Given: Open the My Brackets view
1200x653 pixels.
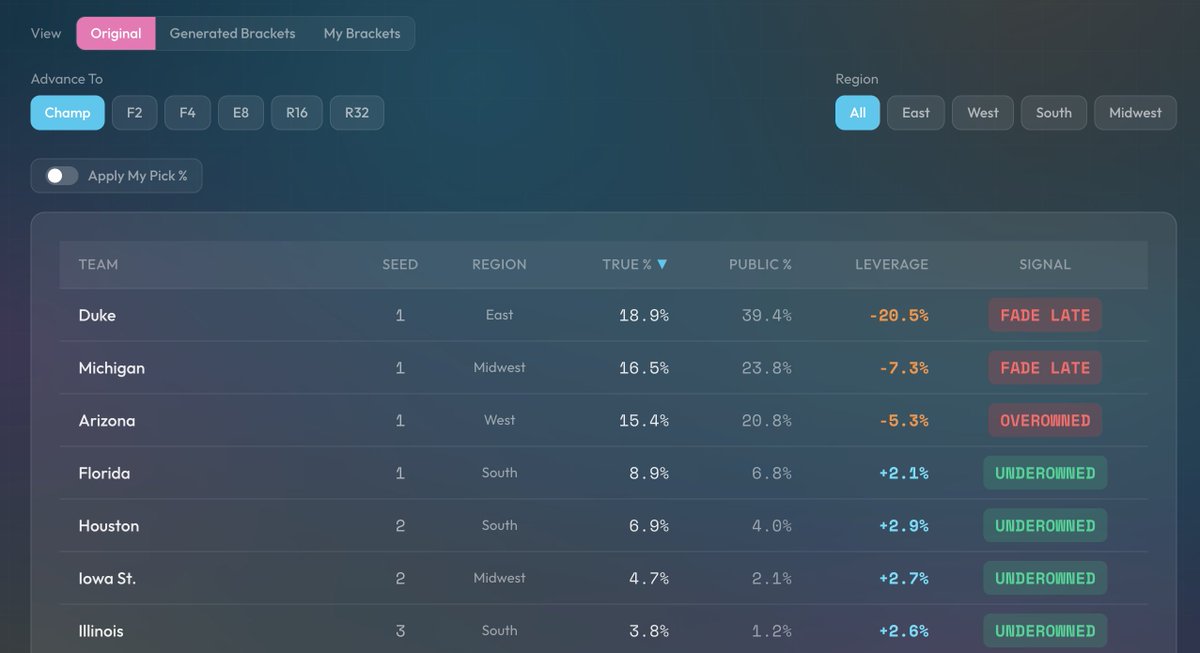Looking at the screenshot, I should (x=362, y=33).
